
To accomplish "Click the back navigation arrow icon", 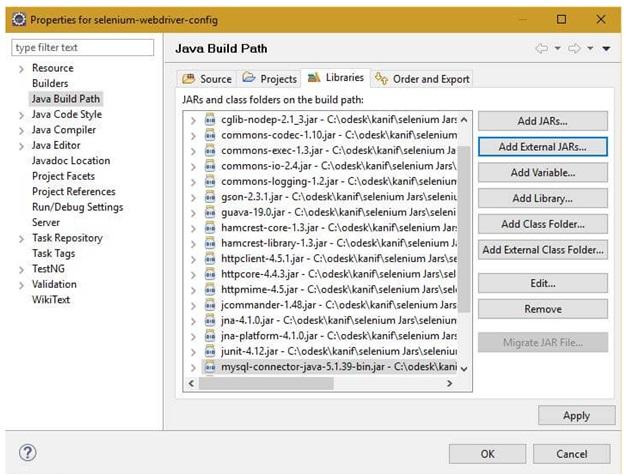I will point(542,48).
